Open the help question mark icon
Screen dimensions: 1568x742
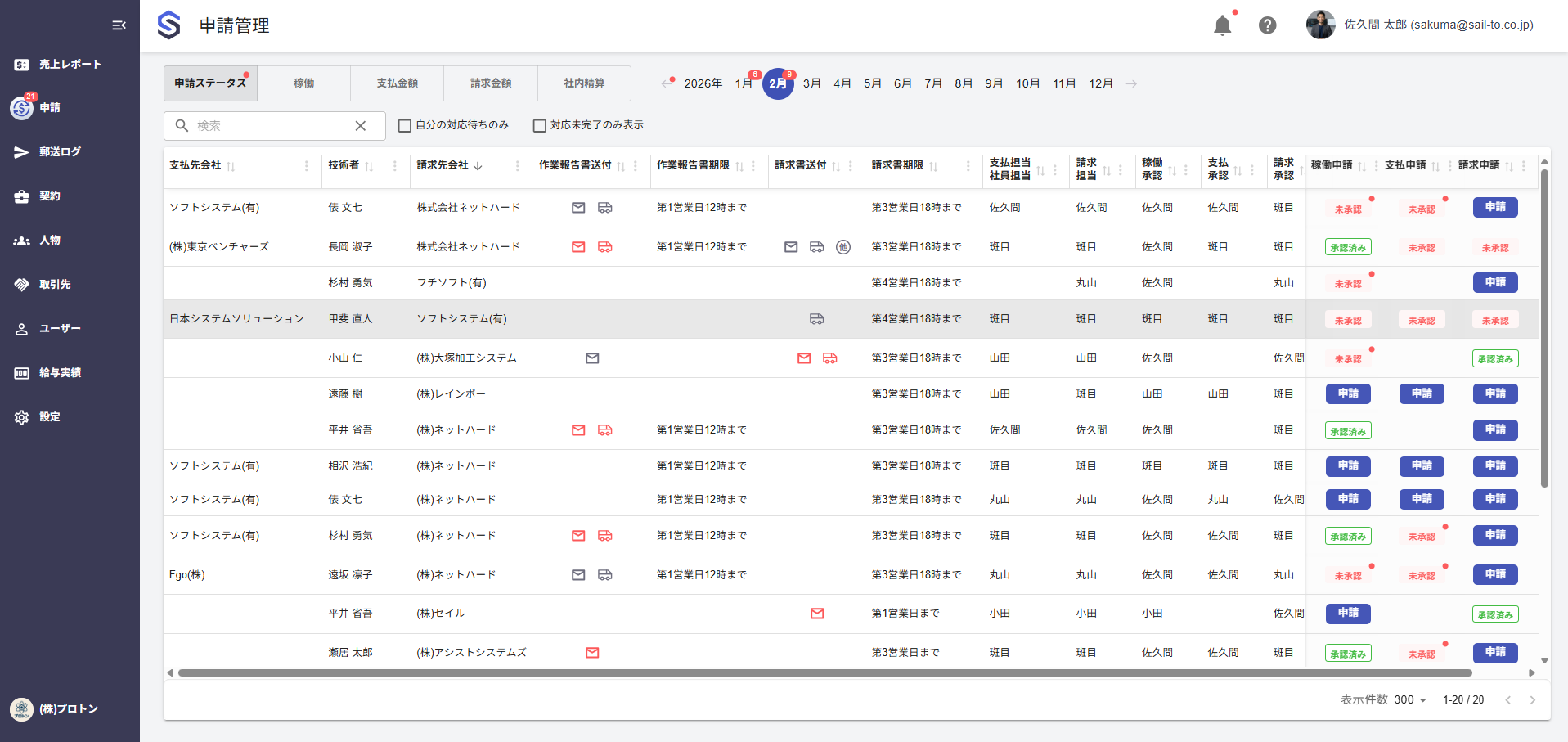tap(1267, 25)
